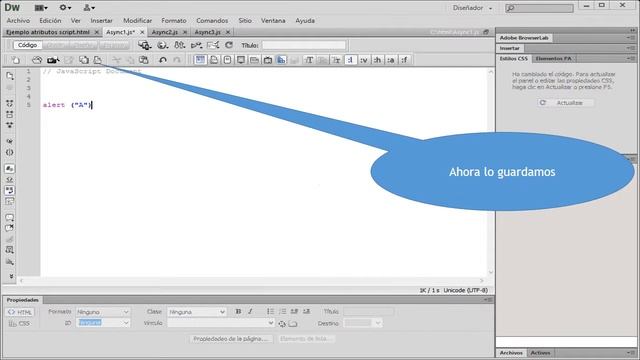The height and width of the screenshot is (360, 640).
Task: Toggle the Word Wrap button in coding toolbar
Action: point(10,191)
